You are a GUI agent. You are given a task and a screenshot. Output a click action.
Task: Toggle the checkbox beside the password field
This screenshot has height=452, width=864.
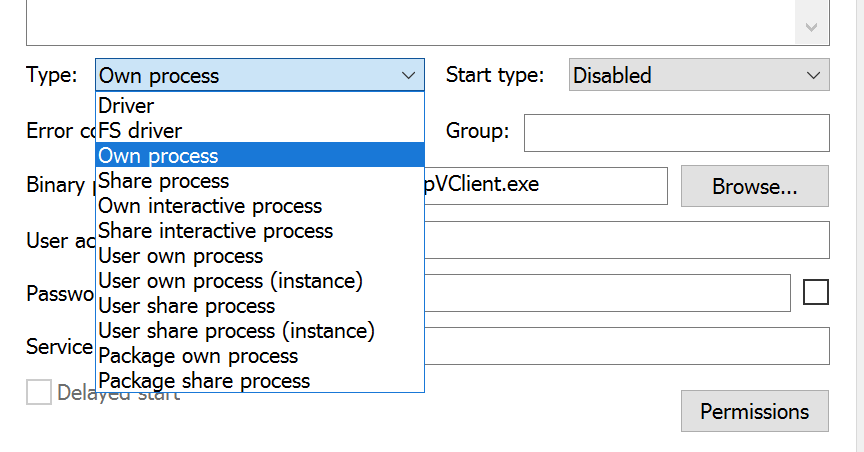click(x=816, y=292)
